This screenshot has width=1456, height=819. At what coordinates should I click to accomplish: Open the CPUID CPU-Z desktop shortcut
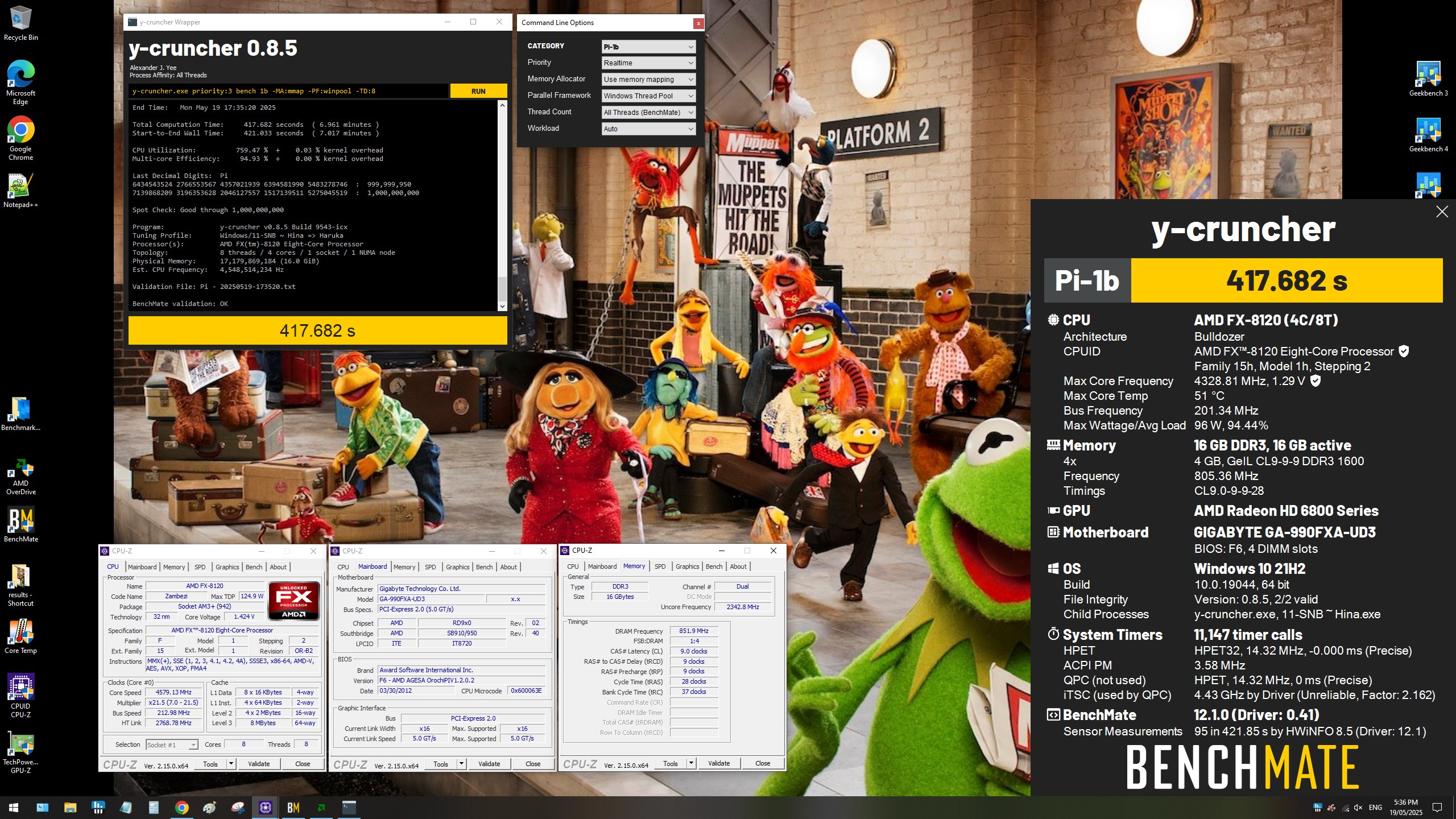(x=20, y=696)
